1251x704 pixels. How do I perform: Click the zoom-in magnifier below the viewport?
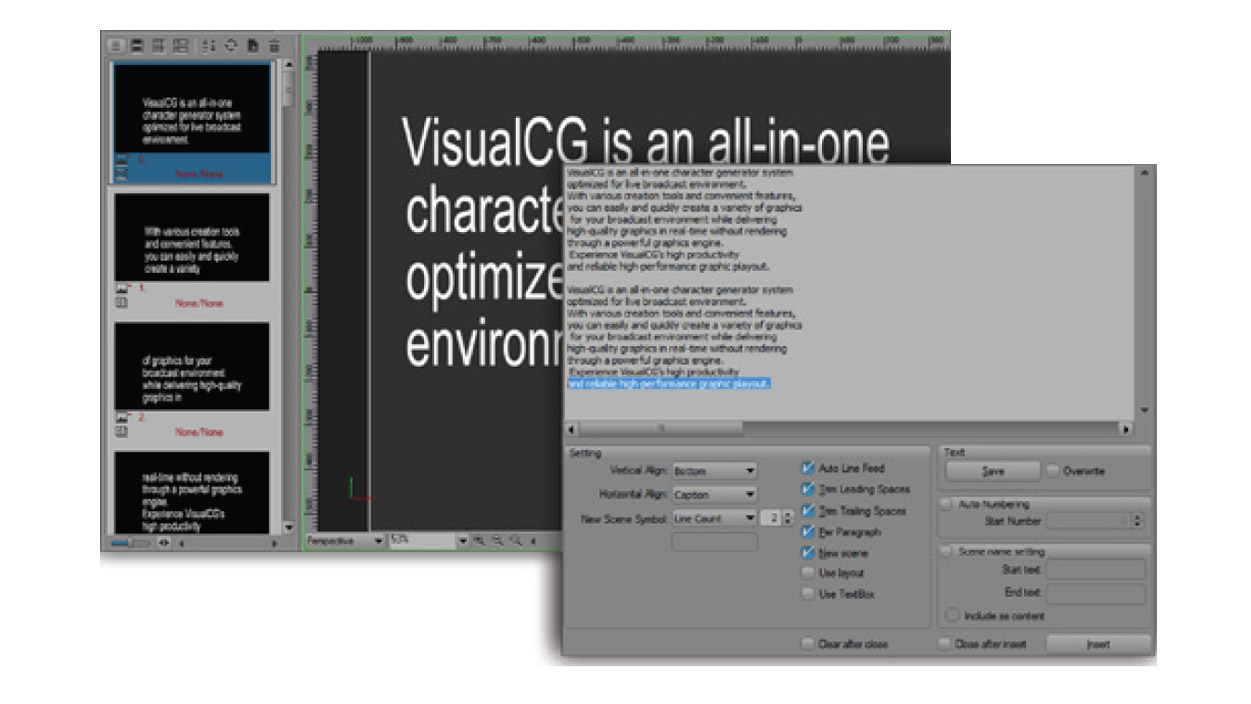pos(479,540)
